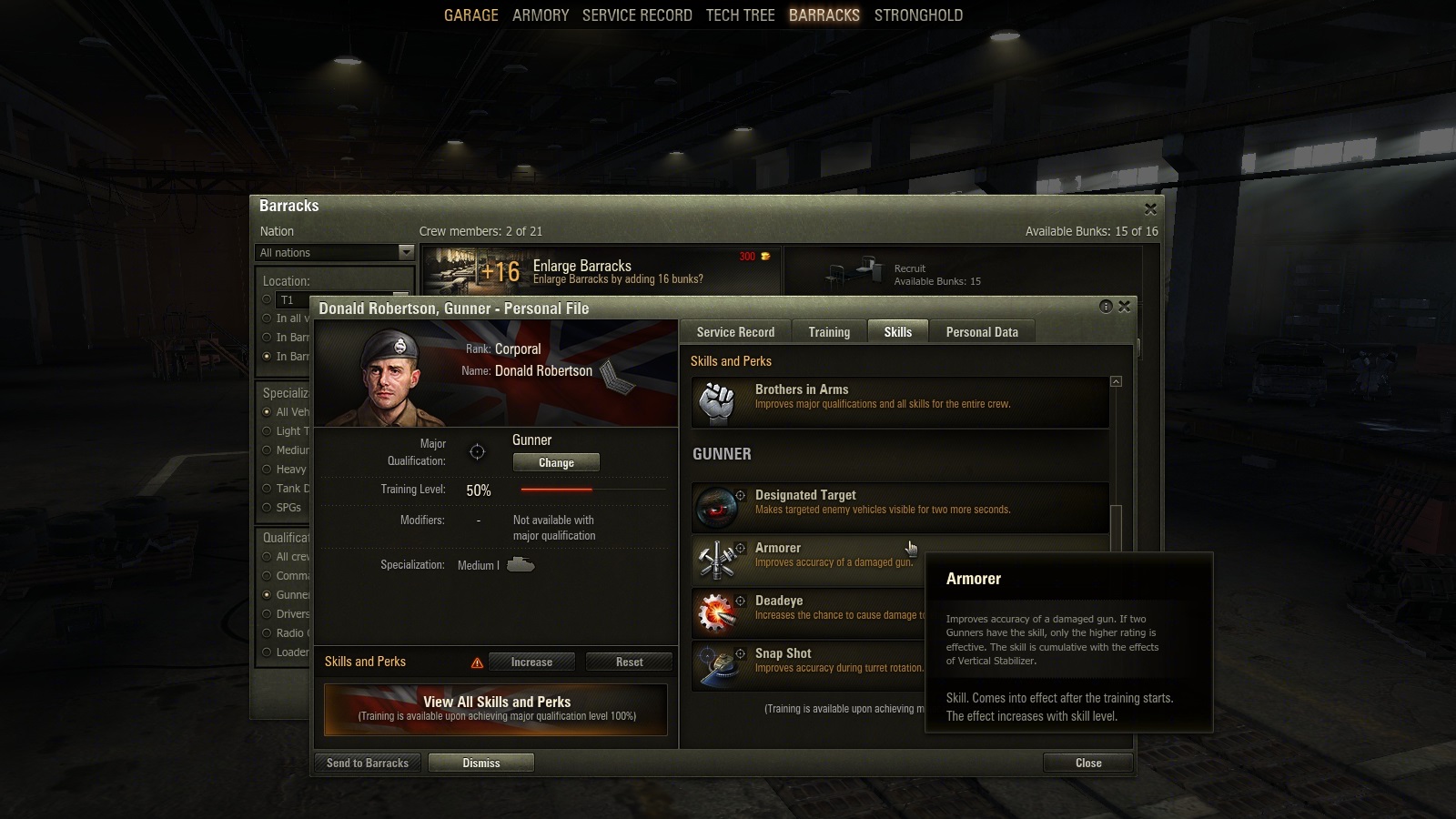The image size is (1456, 819).
Task: Open the Tech Tree menu
Action: pyautogui.click(x=741, y=15)
